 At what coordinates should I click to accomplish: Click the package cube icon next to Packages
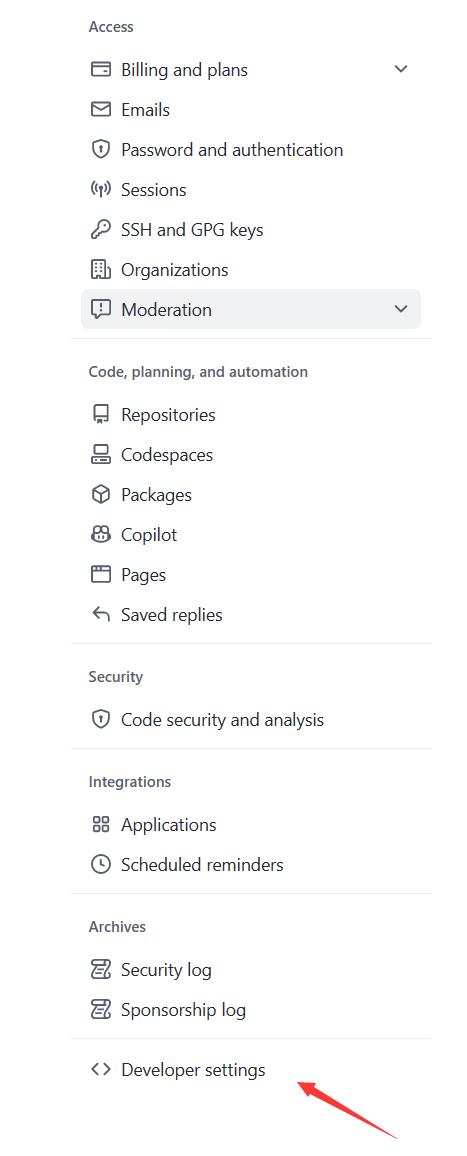point(100,494)
